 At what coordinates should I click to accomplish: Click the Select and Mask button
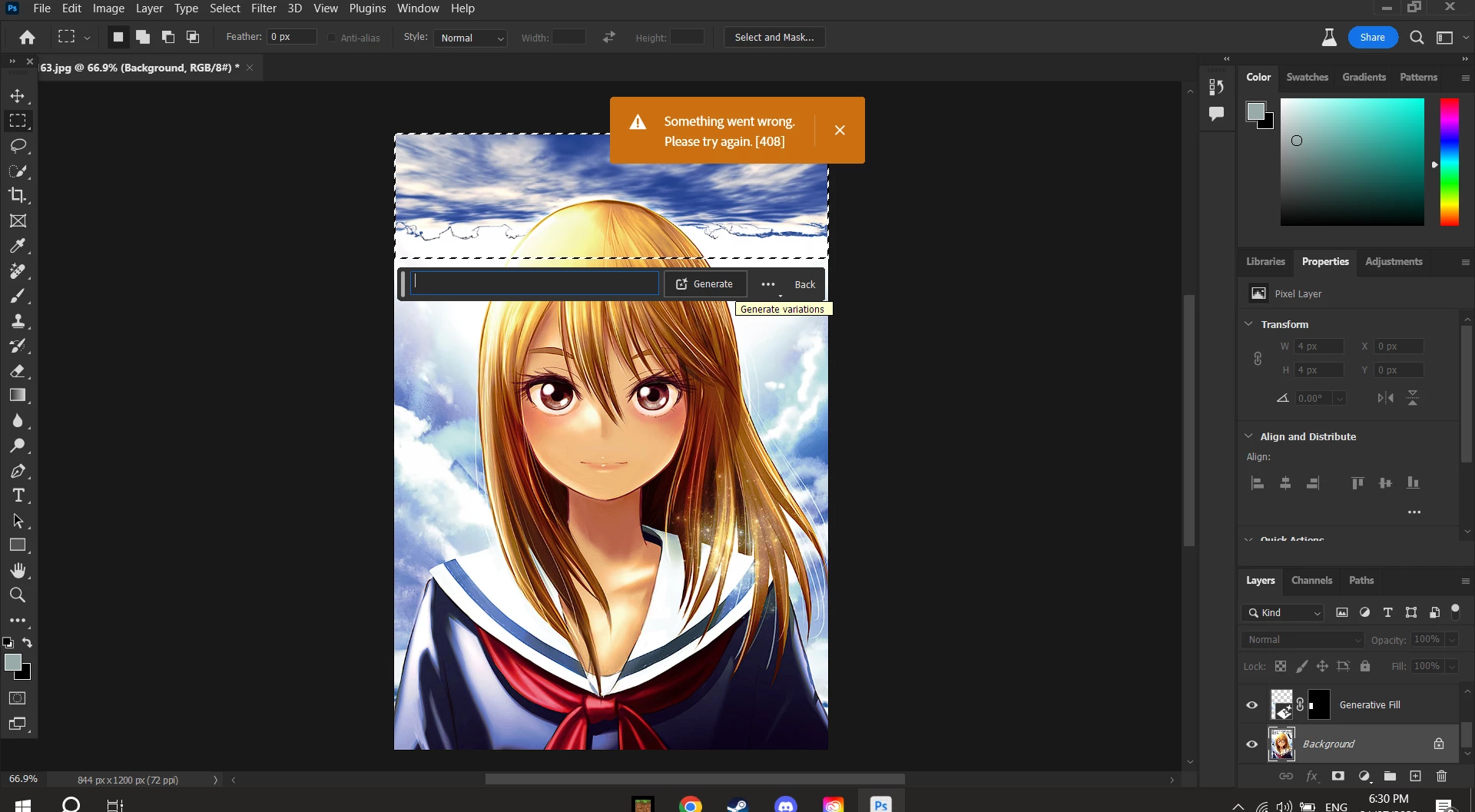774,38
